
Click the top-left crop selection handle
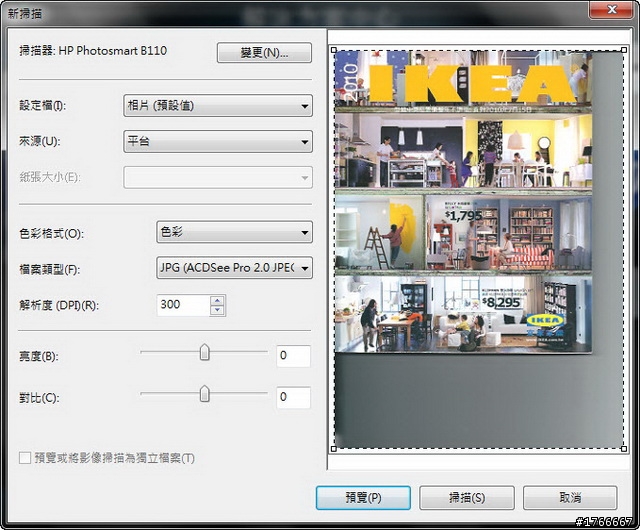pos(333,50)
